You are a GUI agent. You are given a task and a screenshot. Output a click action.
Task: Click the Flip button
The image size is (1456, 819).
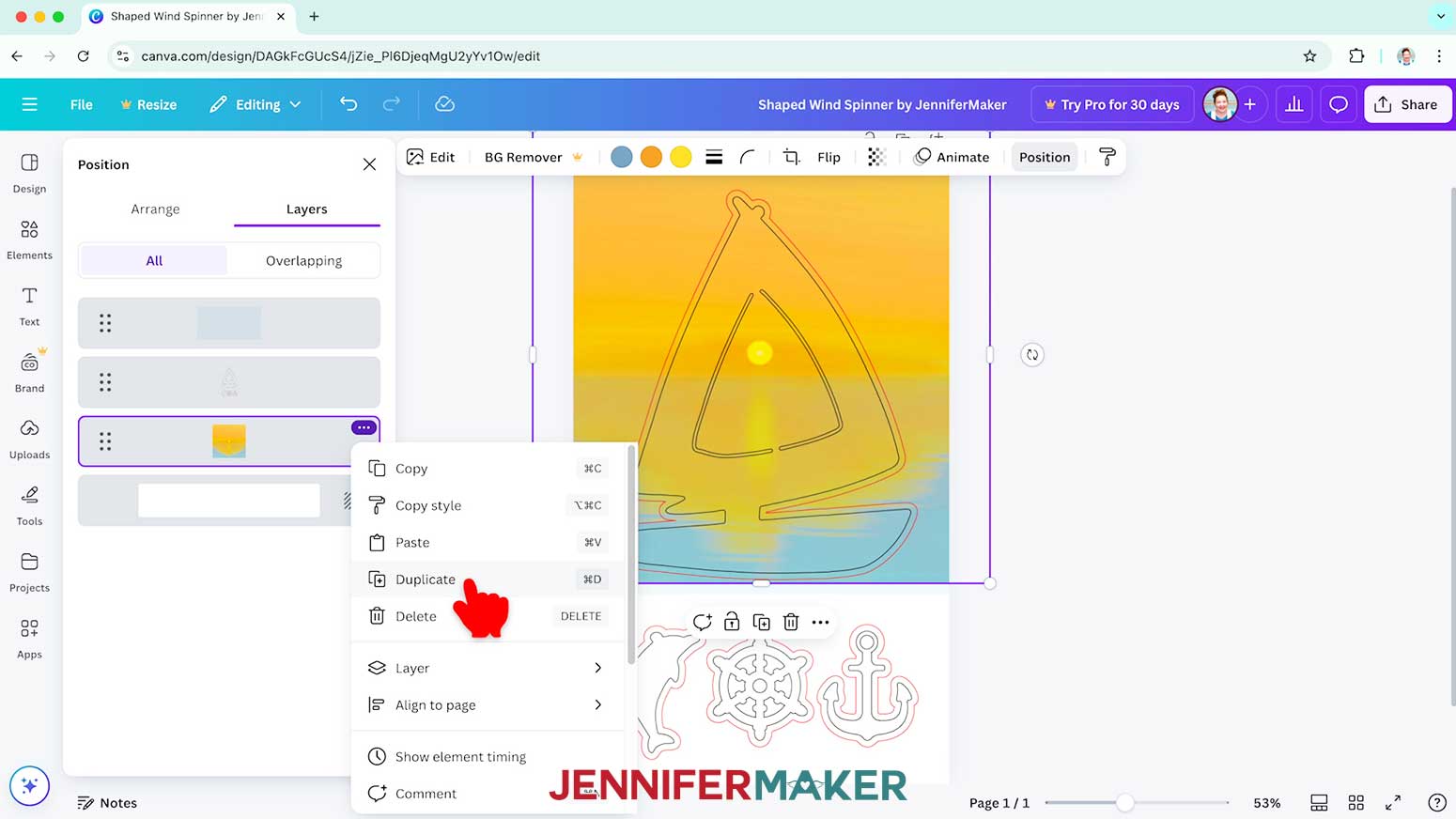pyautogui.click(x=829, y=157)
